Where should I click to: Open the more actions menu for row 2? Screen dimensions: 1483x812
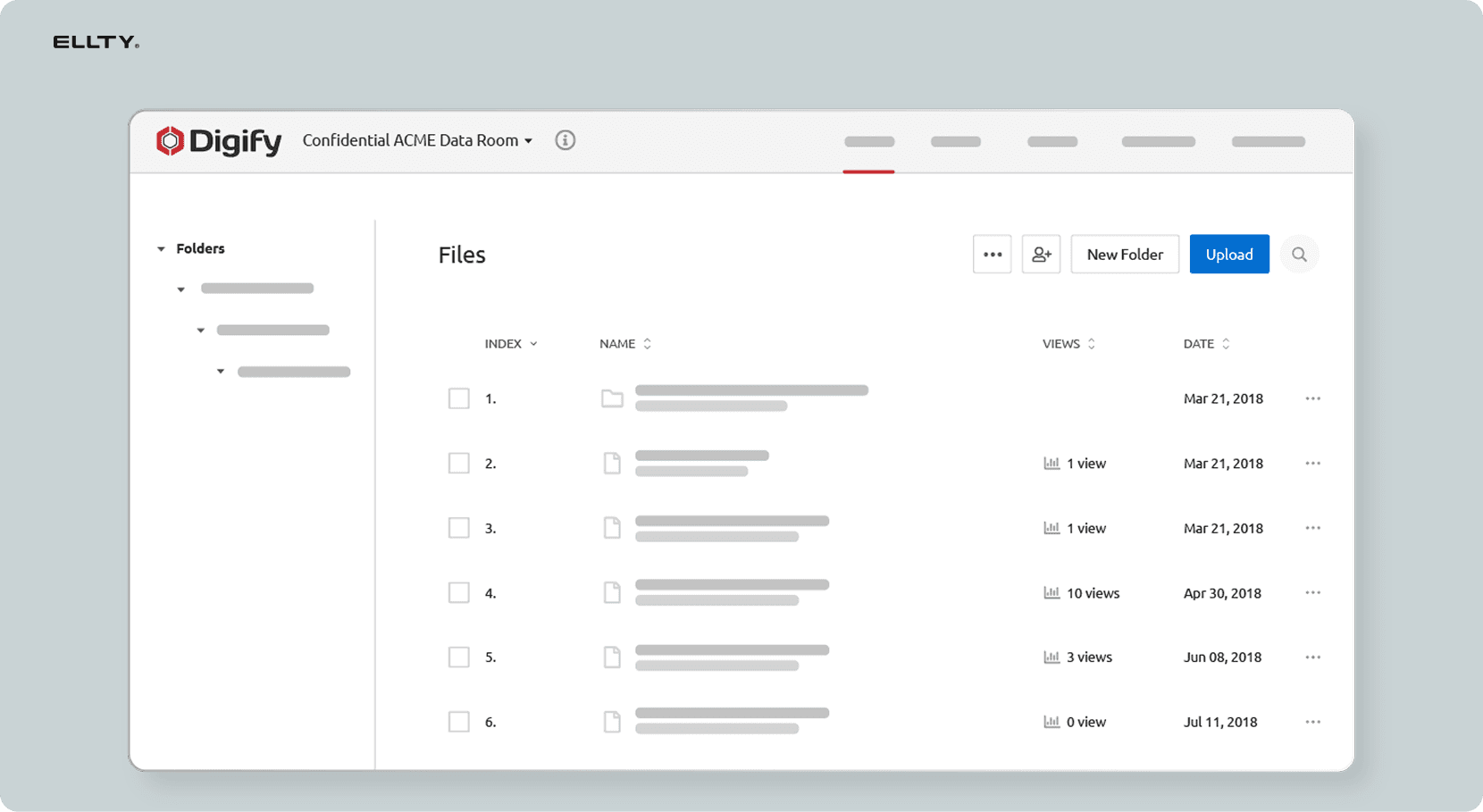tap(1312, 464)
